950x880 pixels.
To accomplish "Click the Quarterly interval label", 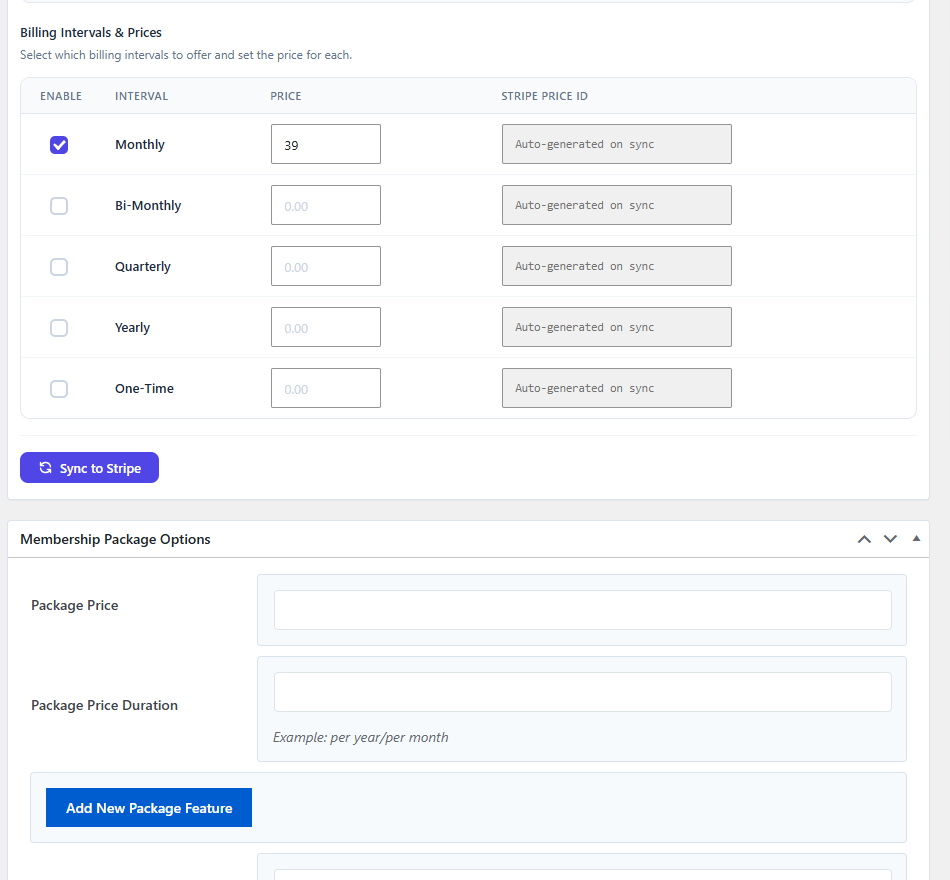I will (143, 267).
